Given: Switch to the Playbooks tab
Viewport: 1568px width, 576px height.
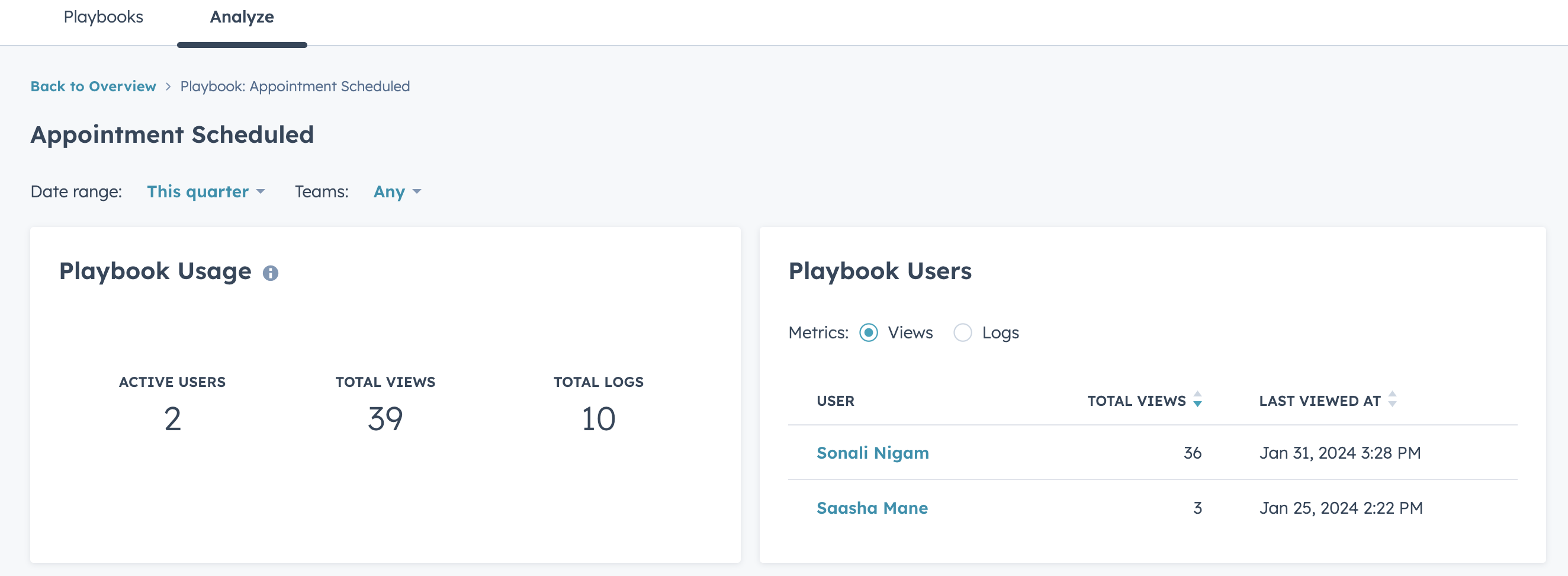Looking at the screenshot, I should click(x=103, y=17).
